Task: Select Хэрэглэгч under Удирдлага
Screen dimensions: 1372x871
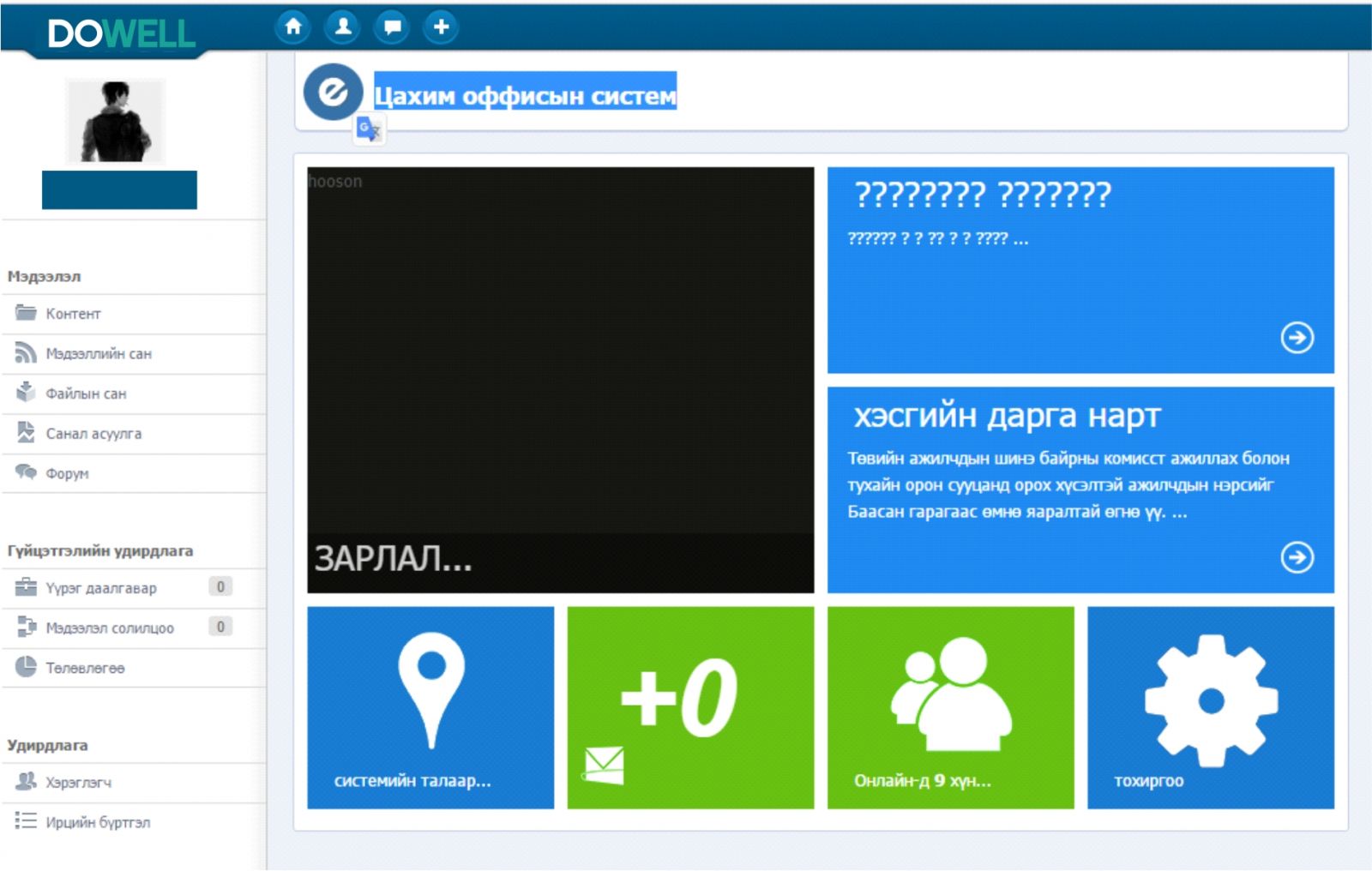Action: click(78, 783)
